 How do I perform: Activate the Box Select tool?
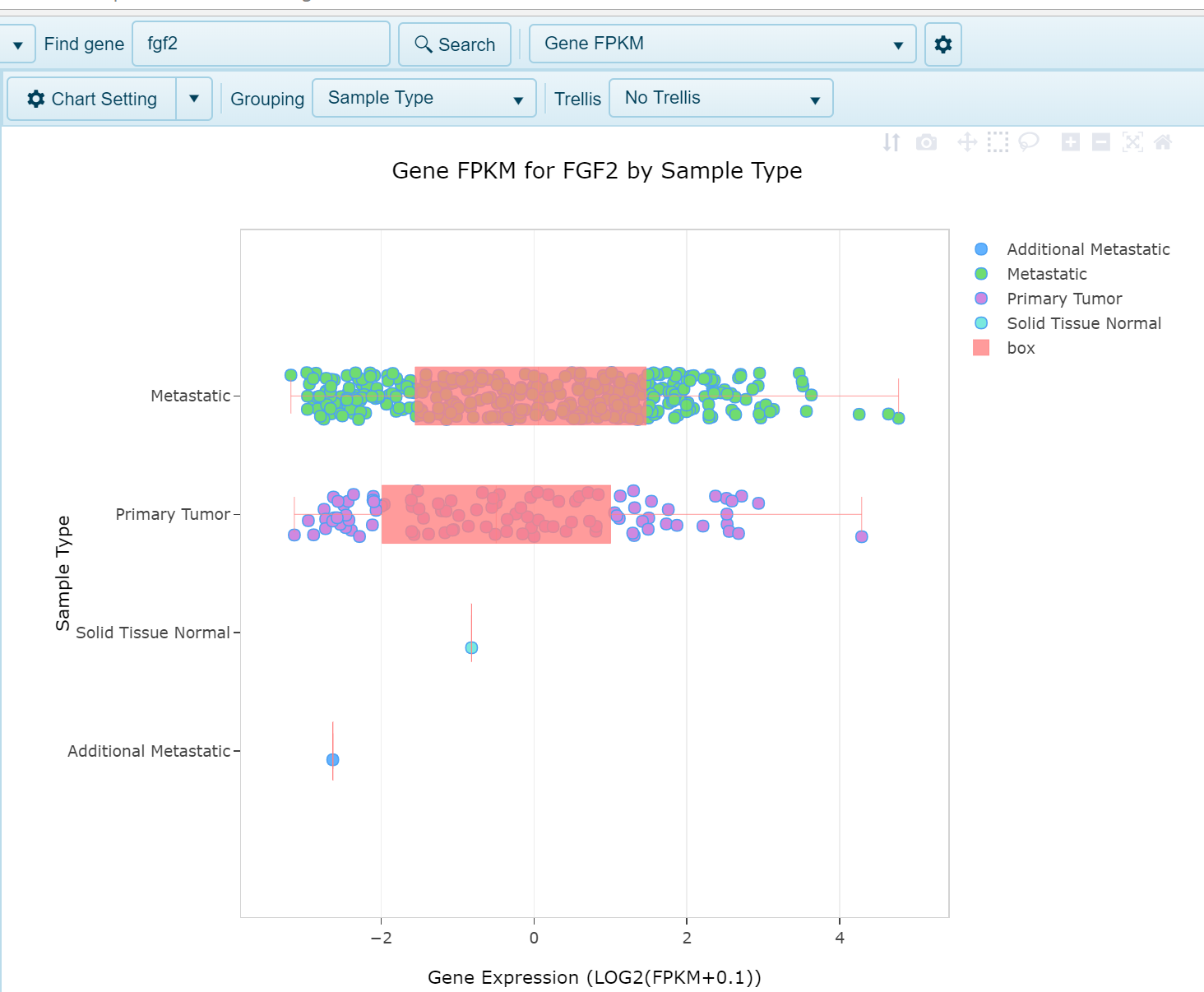[x=998, y=142]
